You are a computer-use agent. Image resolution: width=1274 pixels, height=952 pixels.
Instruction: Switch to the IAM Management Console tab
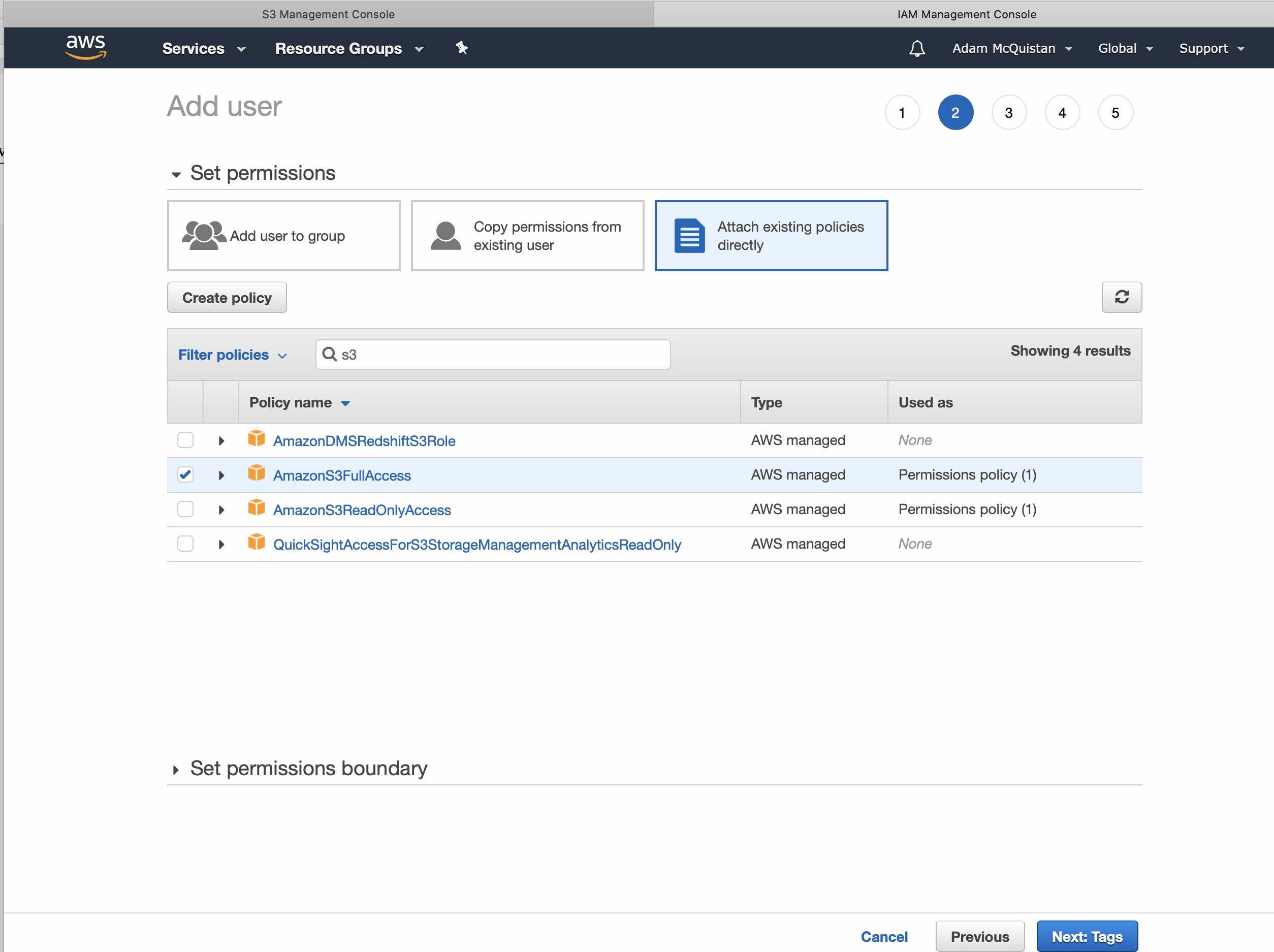click(x=967, y=14)
